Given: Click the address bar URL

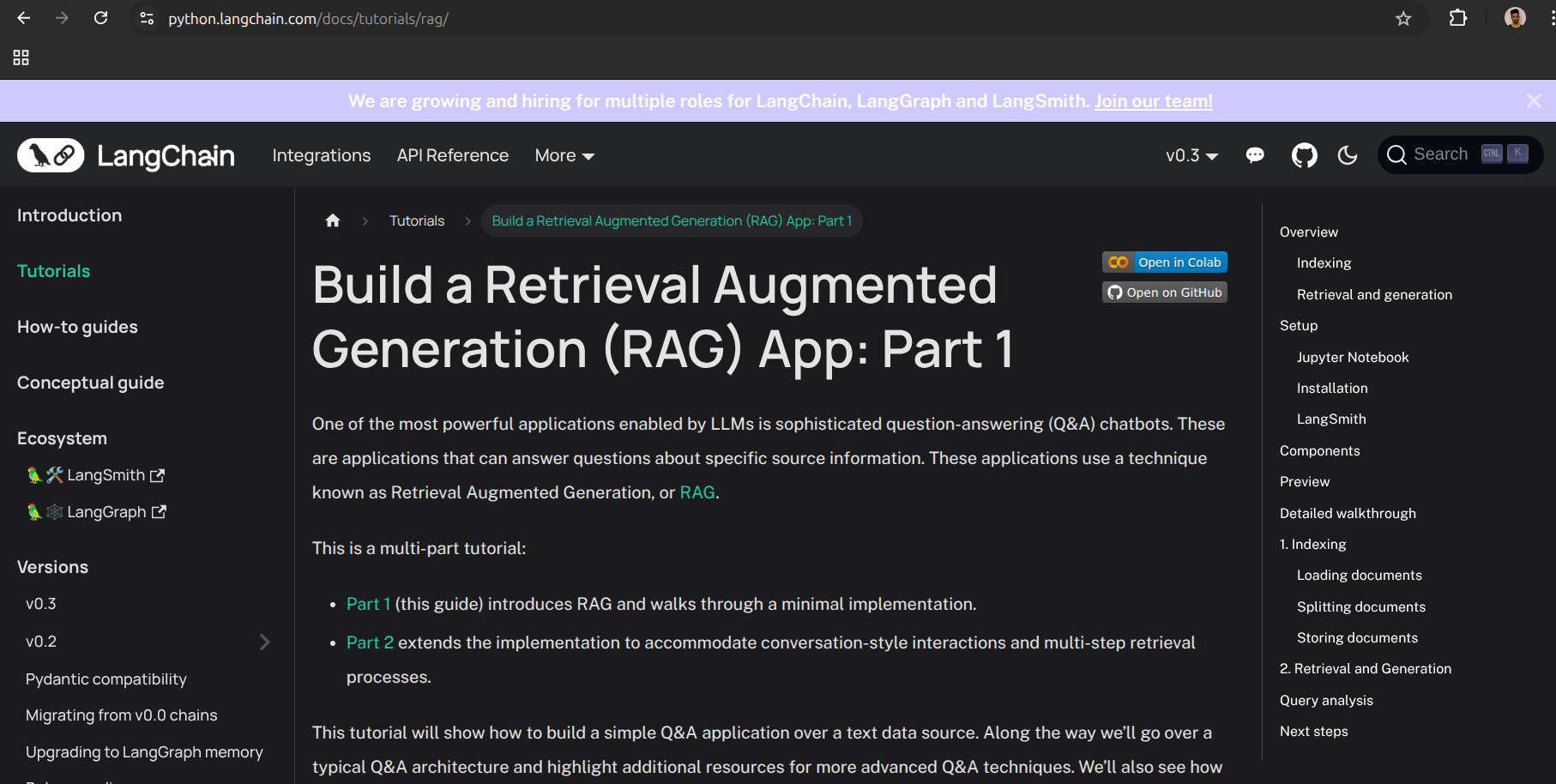Looking at the screenshot, I should point(308,18).
